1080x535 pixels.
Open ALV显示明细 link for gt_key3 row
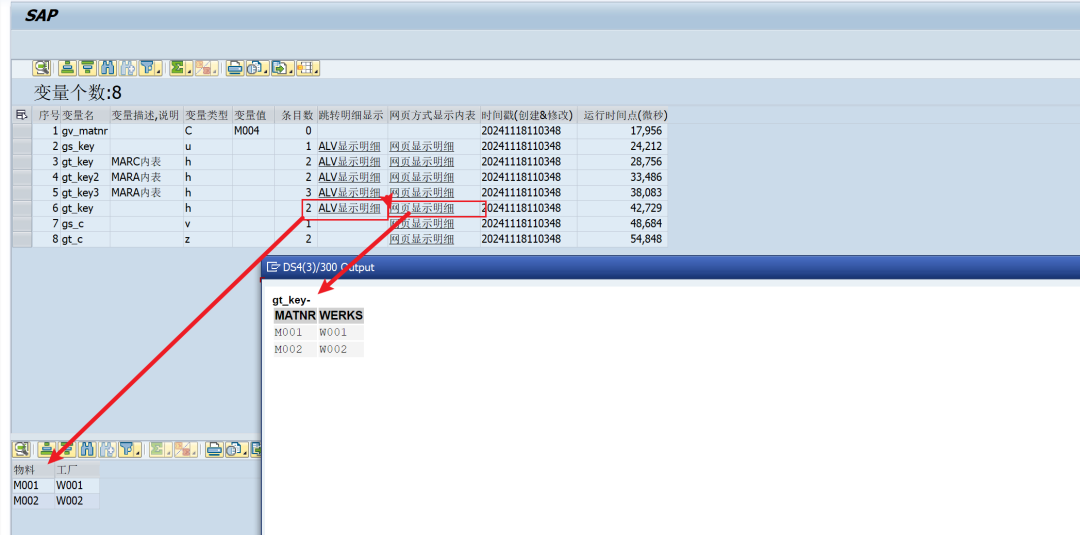pos(349,193)
